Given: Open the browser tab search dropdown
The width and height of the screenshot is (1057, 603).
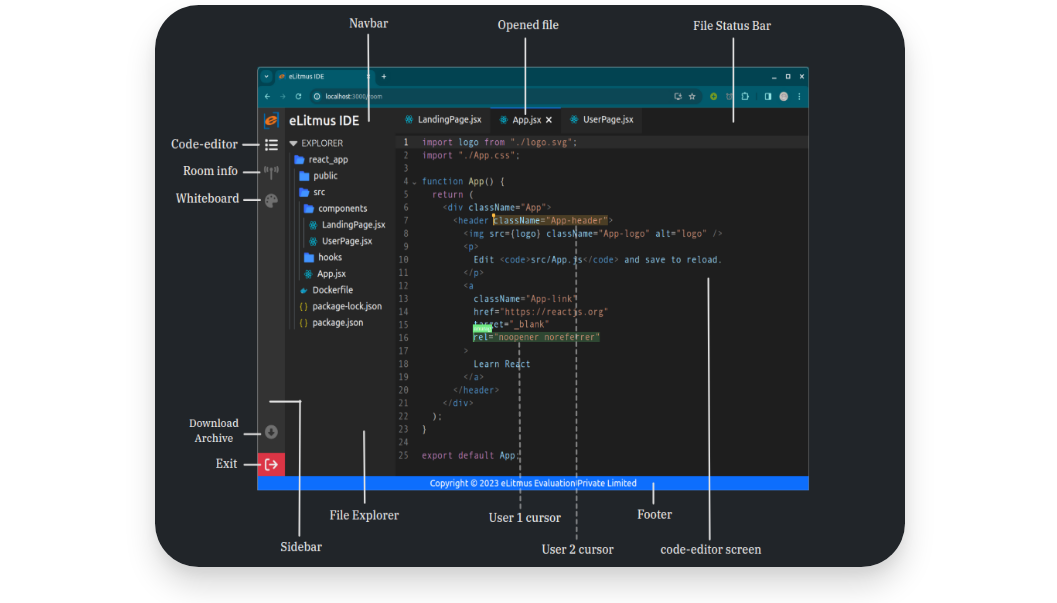Looking at the screenshot, I should click(x=266, y=76).
